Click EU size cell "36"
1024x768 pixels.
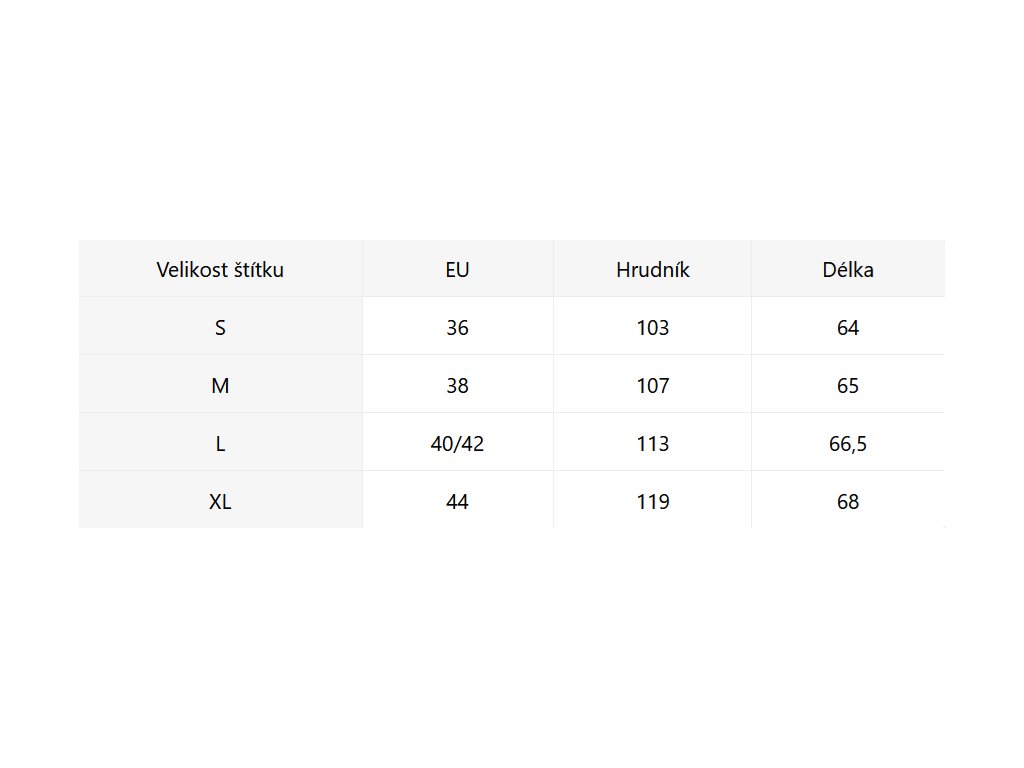point(457,328)
